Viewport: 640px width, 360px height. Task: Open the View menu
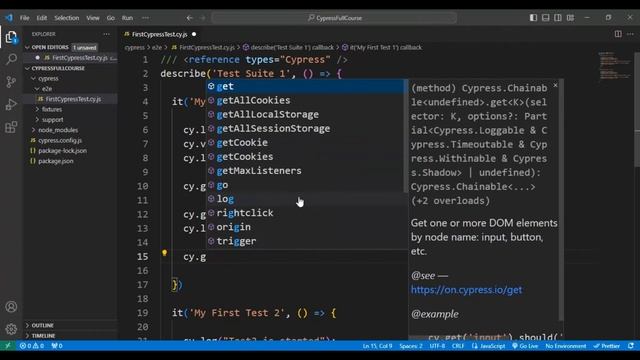click(93, 18)
